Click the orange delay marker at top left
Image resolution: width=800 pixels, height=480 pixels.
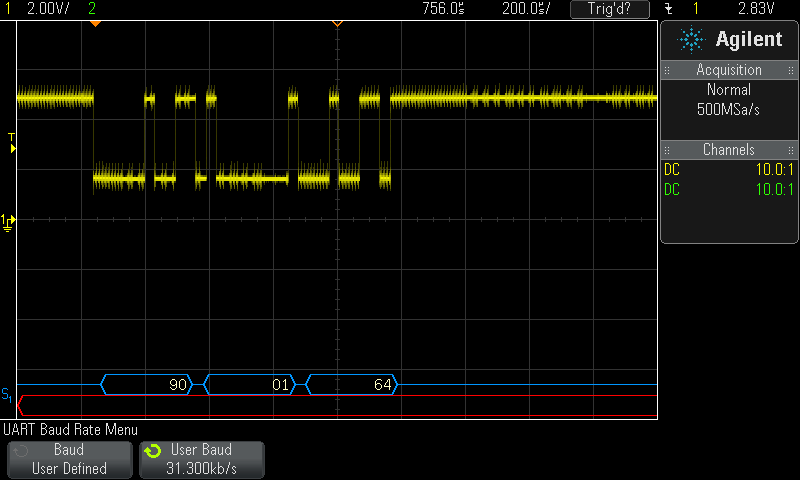tap(94, 23)
